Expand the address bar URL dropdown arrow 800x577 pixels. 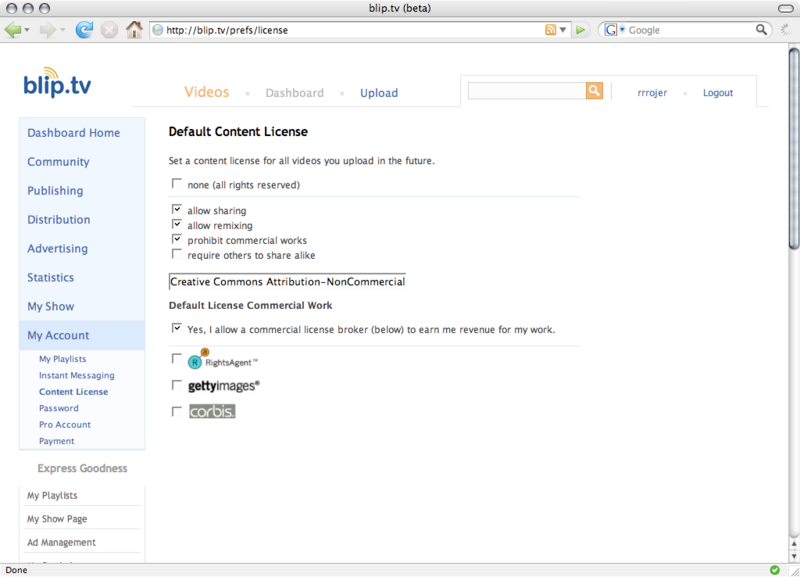click(563, 30)
